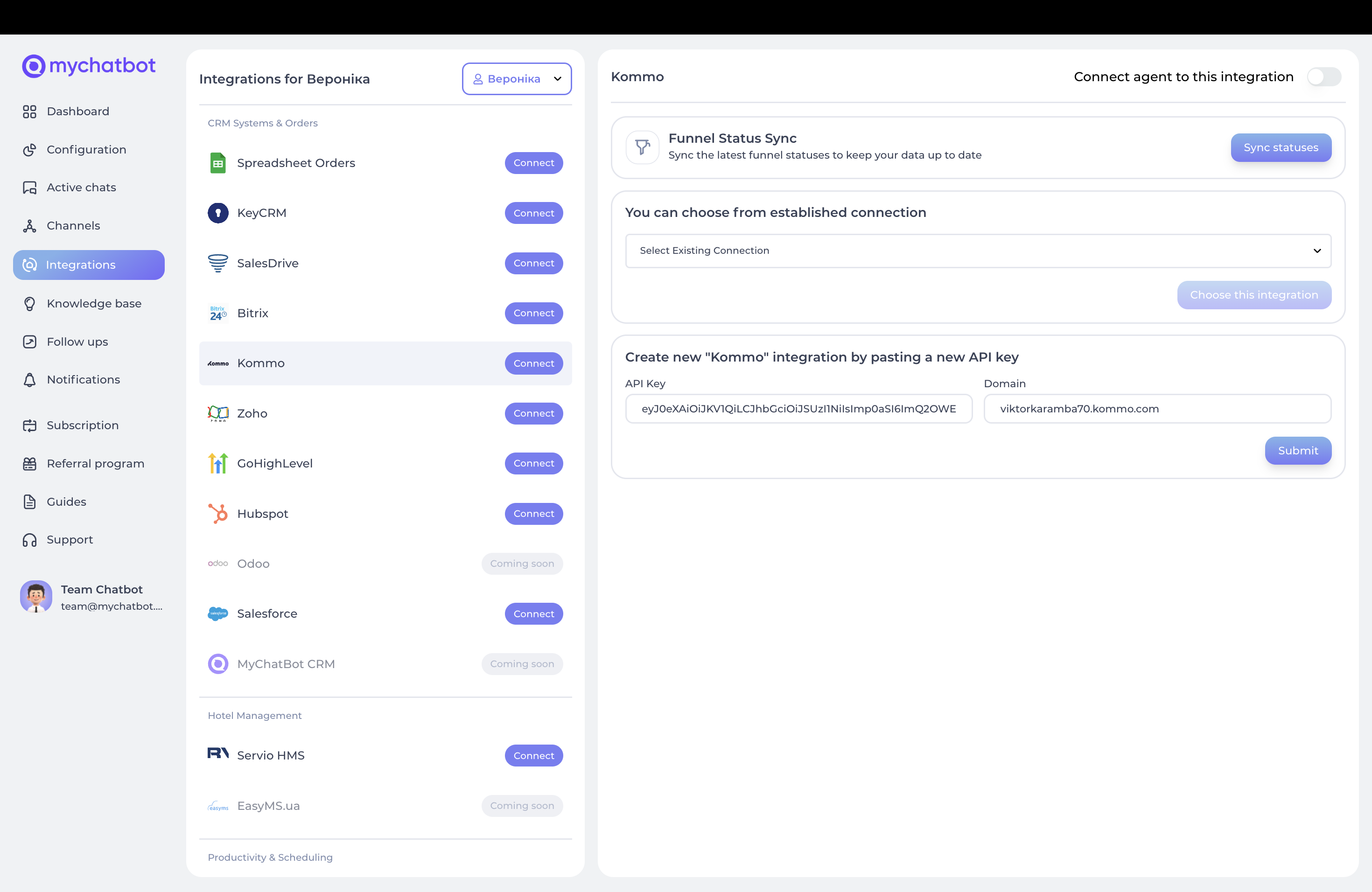
Task: Submit the new Kommo API key
Action: (x=1298, y=451)
